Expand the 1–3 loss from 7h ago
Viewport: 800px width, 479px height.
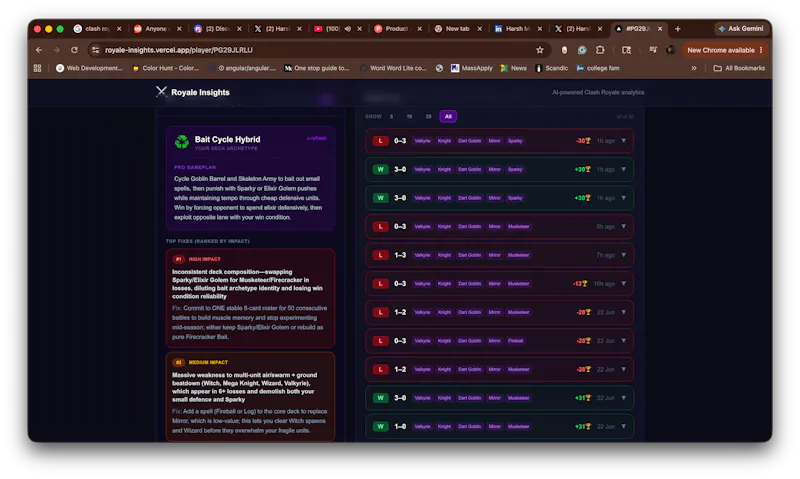point(623,255)
